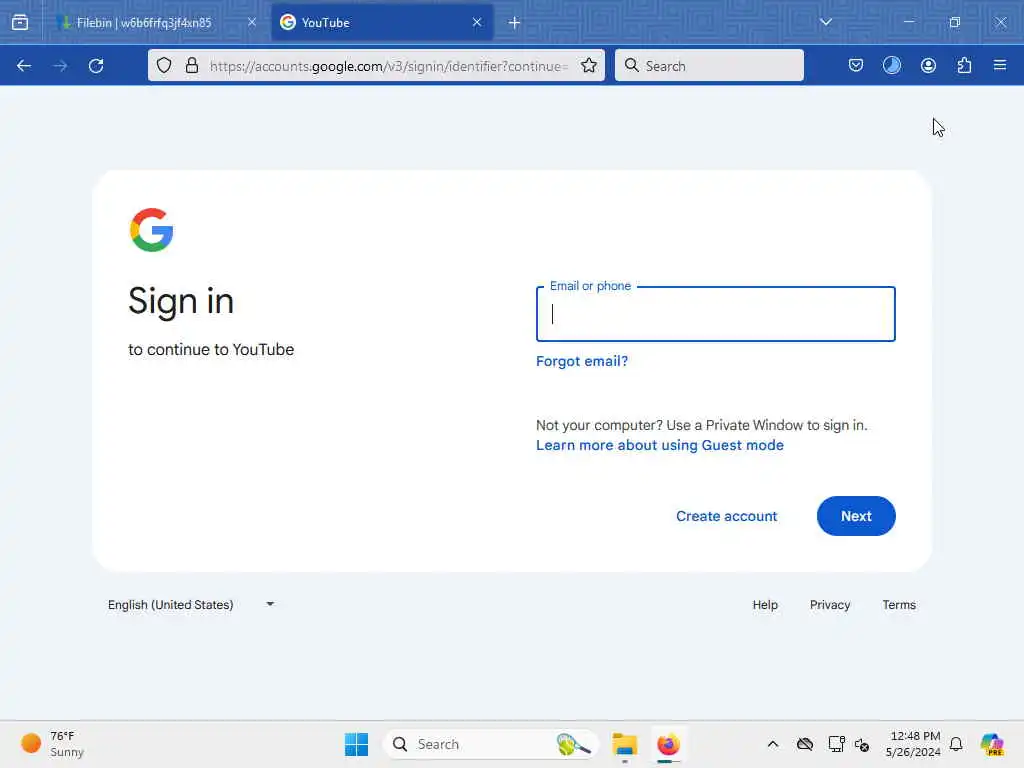Open the notifications bell icon

point(956,744)
